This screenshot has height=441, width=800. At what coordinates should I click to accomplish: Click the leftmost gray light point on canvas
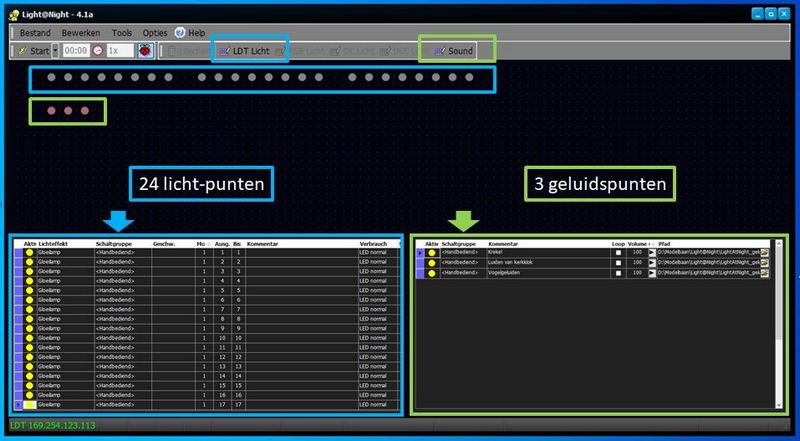pos(51,78)
